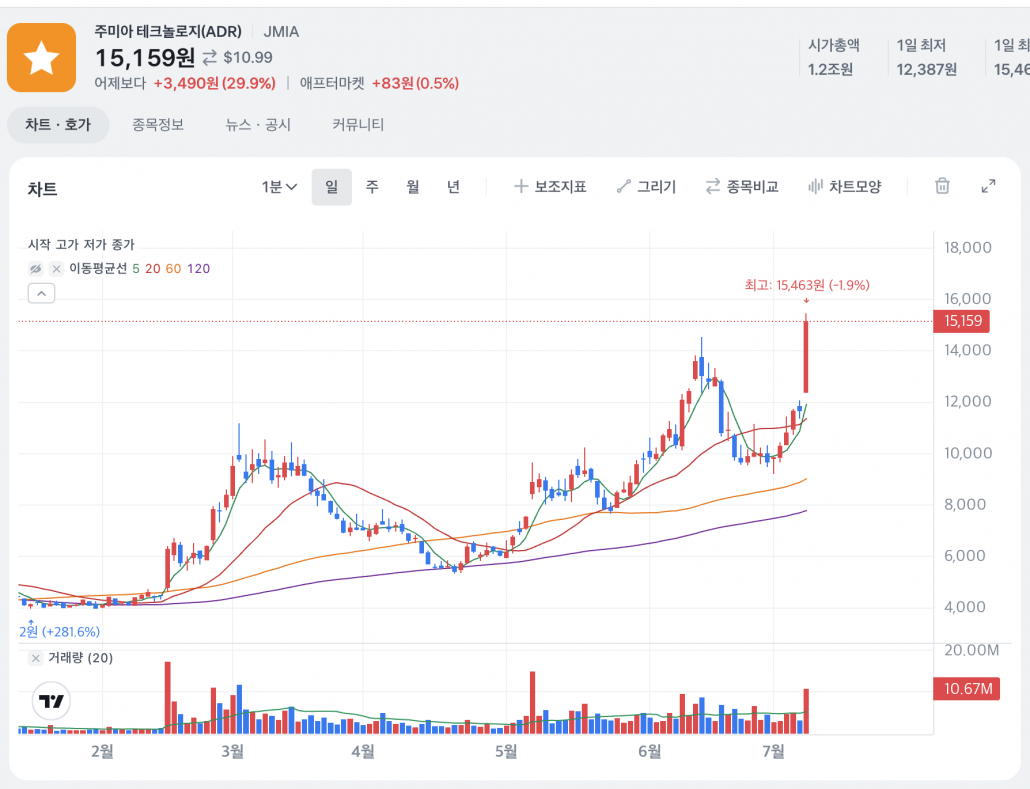Click the currency swap arrows icon
This screenshot has height=789, width=1030.
pos(210,58)
